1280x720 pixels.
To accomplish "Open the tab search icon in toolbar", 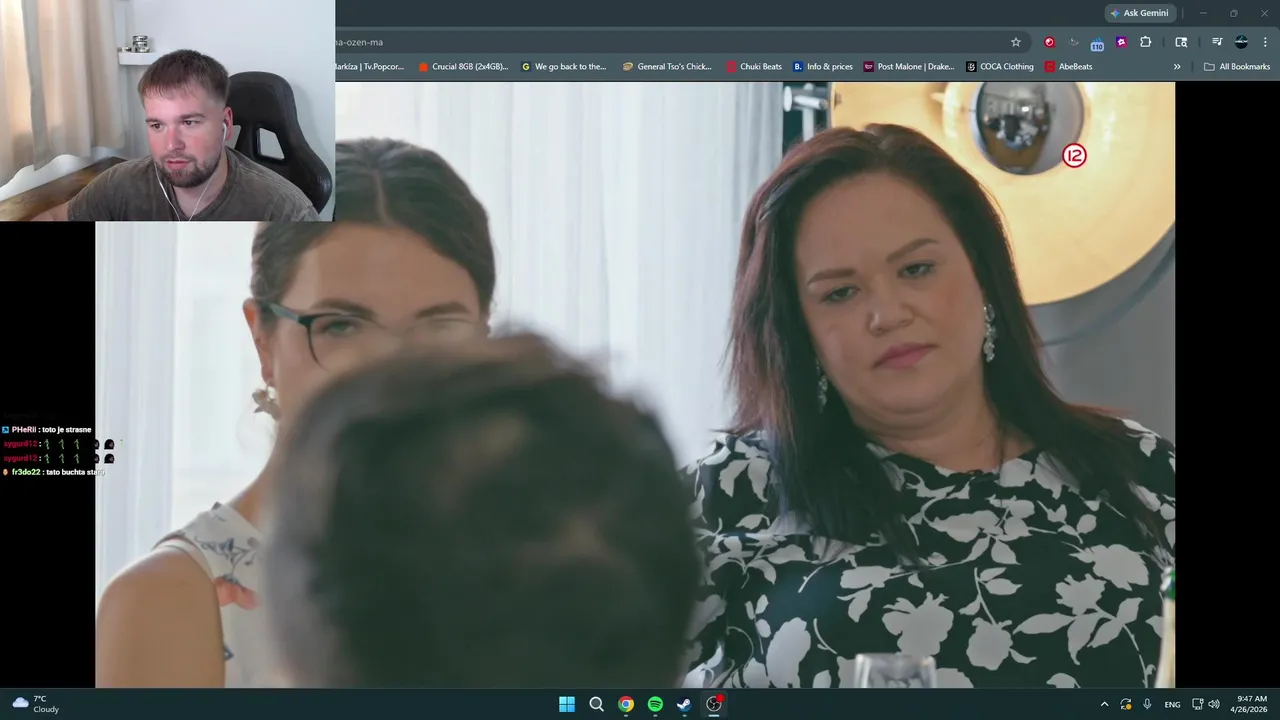I will coord(1181,42).
